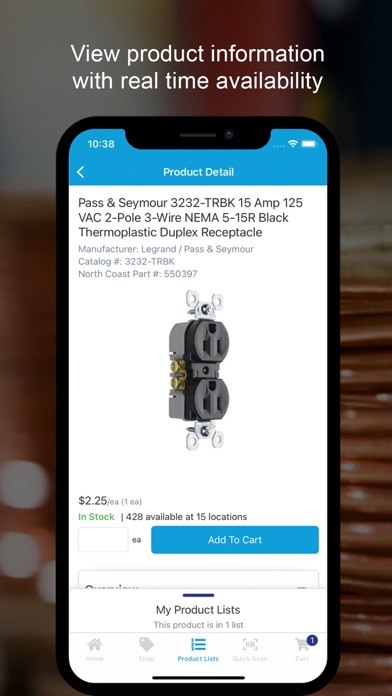Screen dimensions: 392x696
Task: Tap the In Stock status text
Action: pos(96,517)
